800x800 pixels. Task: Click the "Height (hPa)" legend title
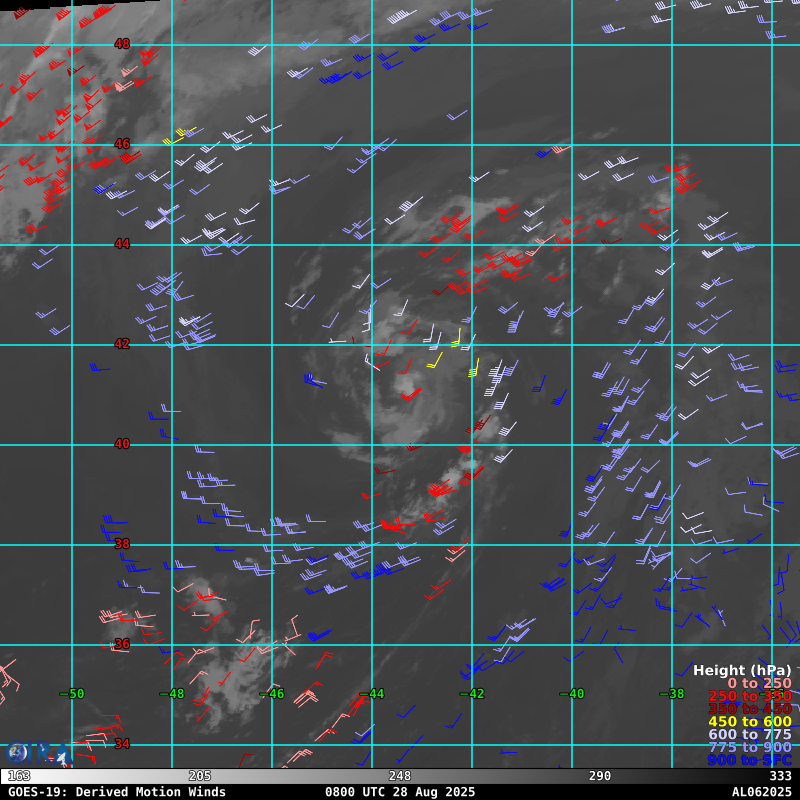[x=742, y=670]
